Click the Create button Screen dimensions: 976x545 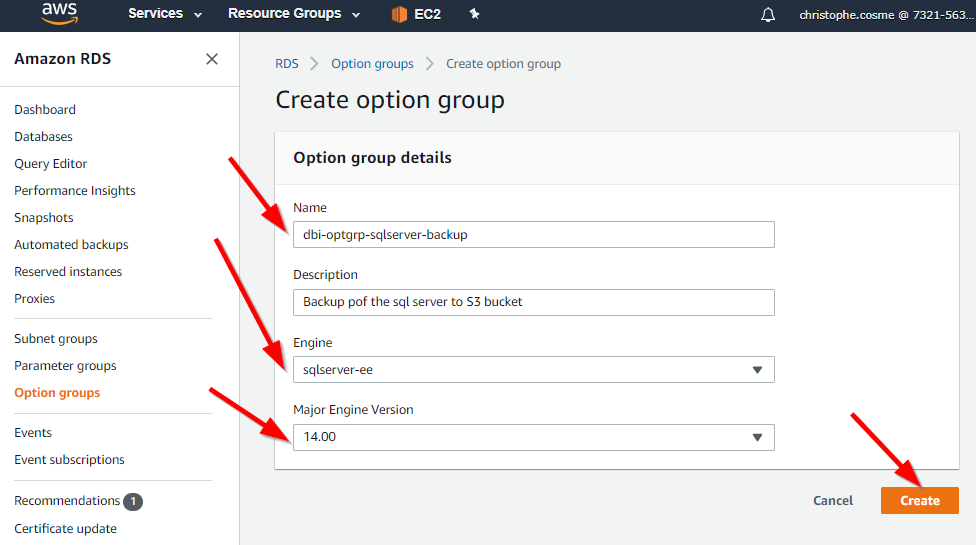919,501
